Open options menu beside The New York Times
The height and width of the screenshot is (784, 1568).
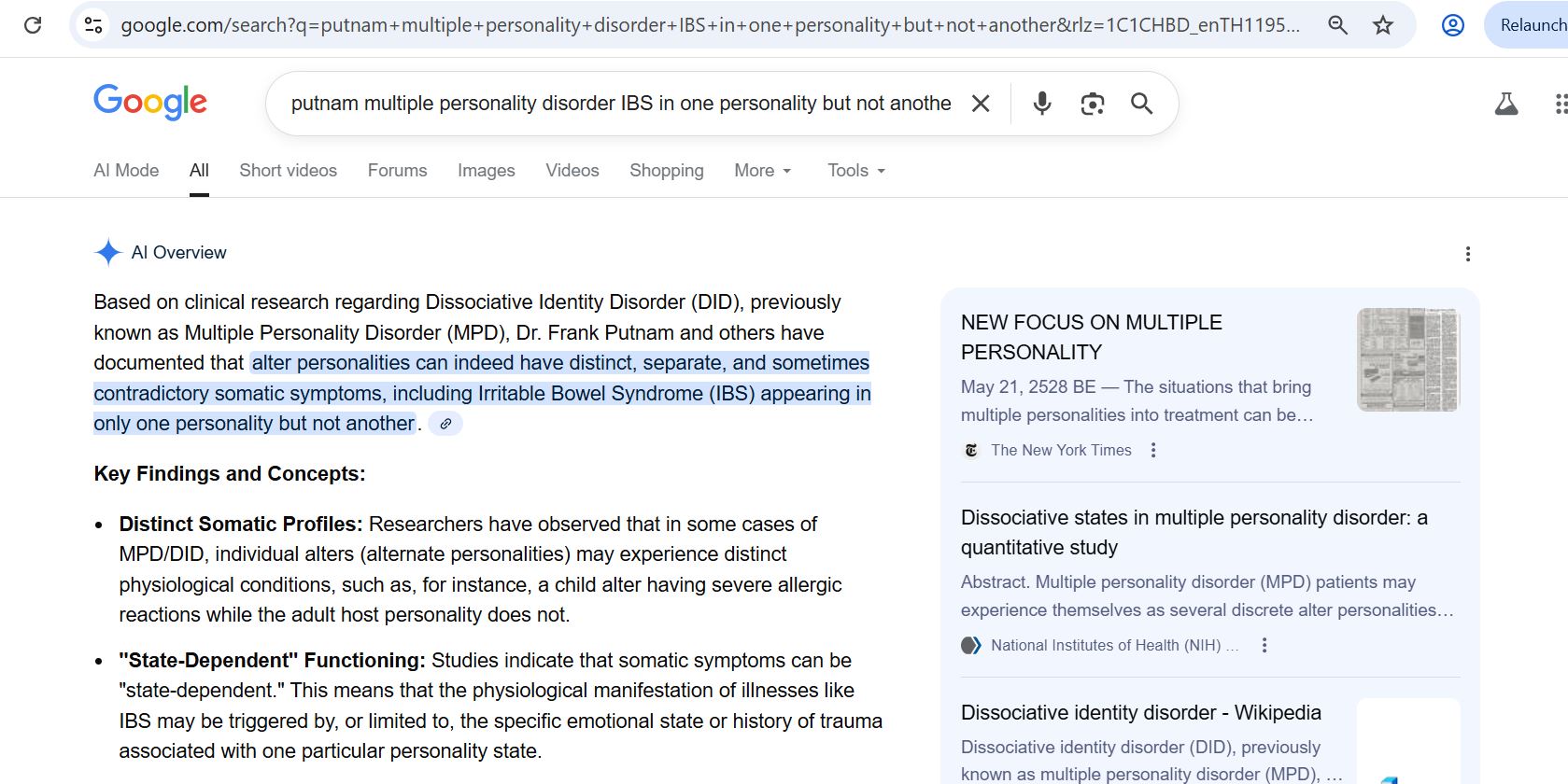click(1153, 450)
